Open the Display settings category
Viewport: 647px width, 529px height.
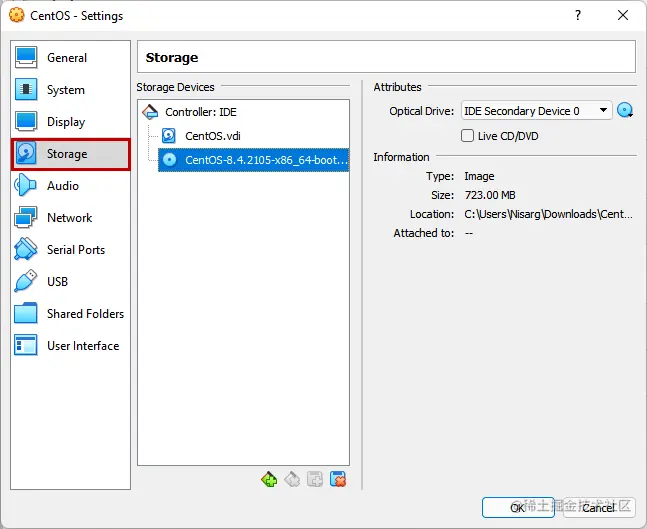[x=71, y=122]
